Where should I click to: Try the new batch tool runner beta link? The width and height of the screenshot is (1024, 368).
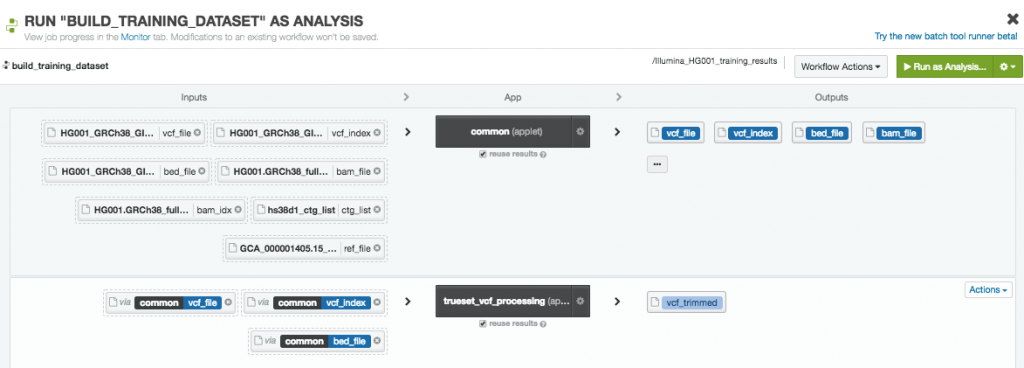(946, 37)
